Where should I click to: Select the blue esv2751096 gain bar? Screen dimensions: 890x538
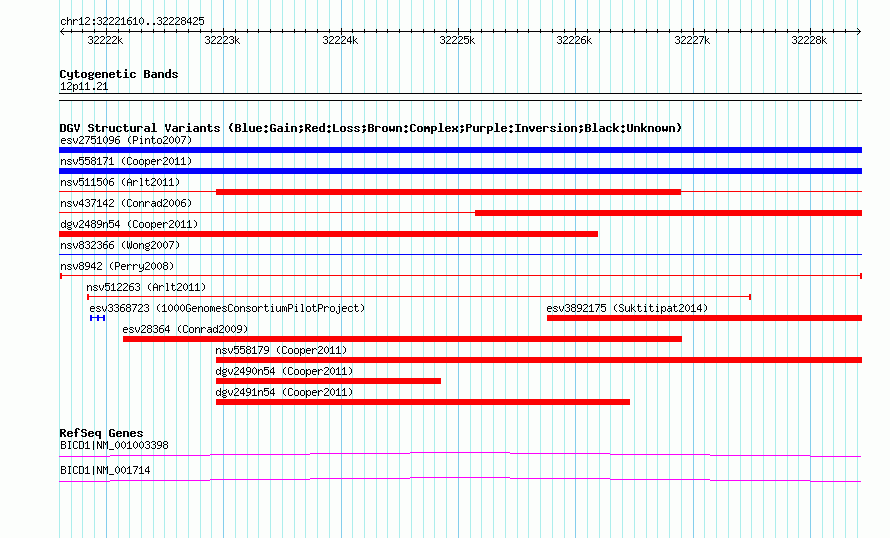pos(460,150)
